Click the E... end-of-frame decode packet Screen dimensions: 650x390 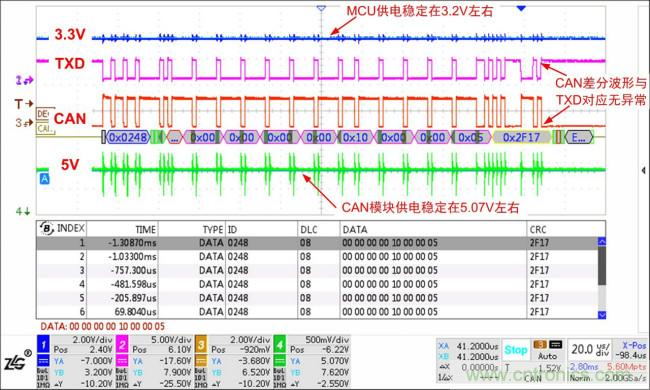(579, 137)
